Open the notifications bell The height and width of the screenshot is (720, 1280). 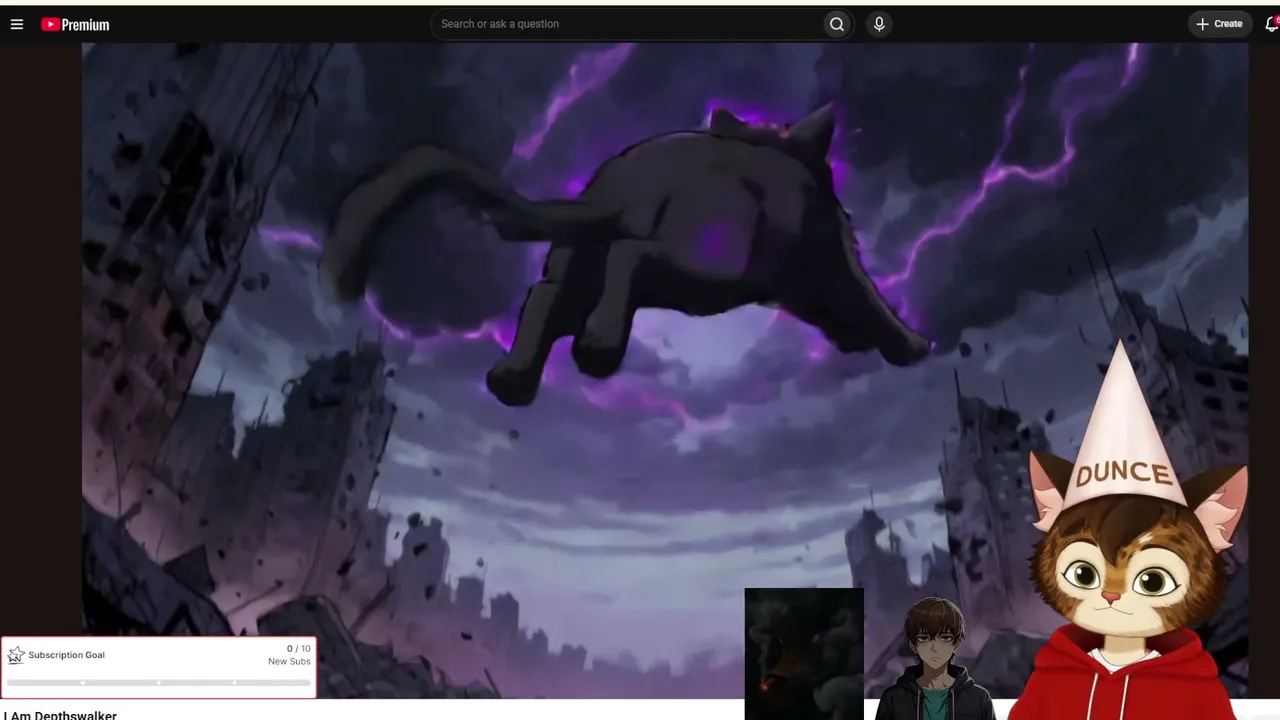[1272, 24]
